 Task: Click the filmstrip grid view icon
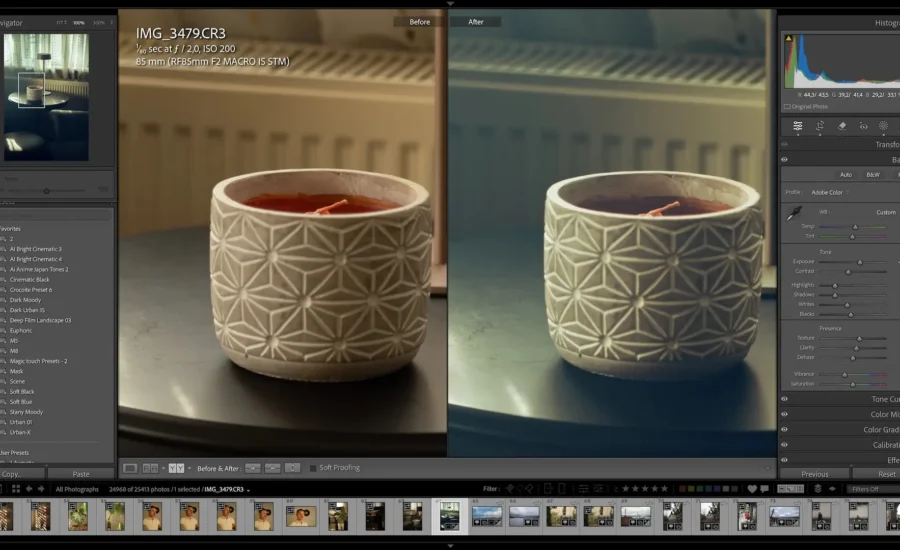click(x=14, y=489)
